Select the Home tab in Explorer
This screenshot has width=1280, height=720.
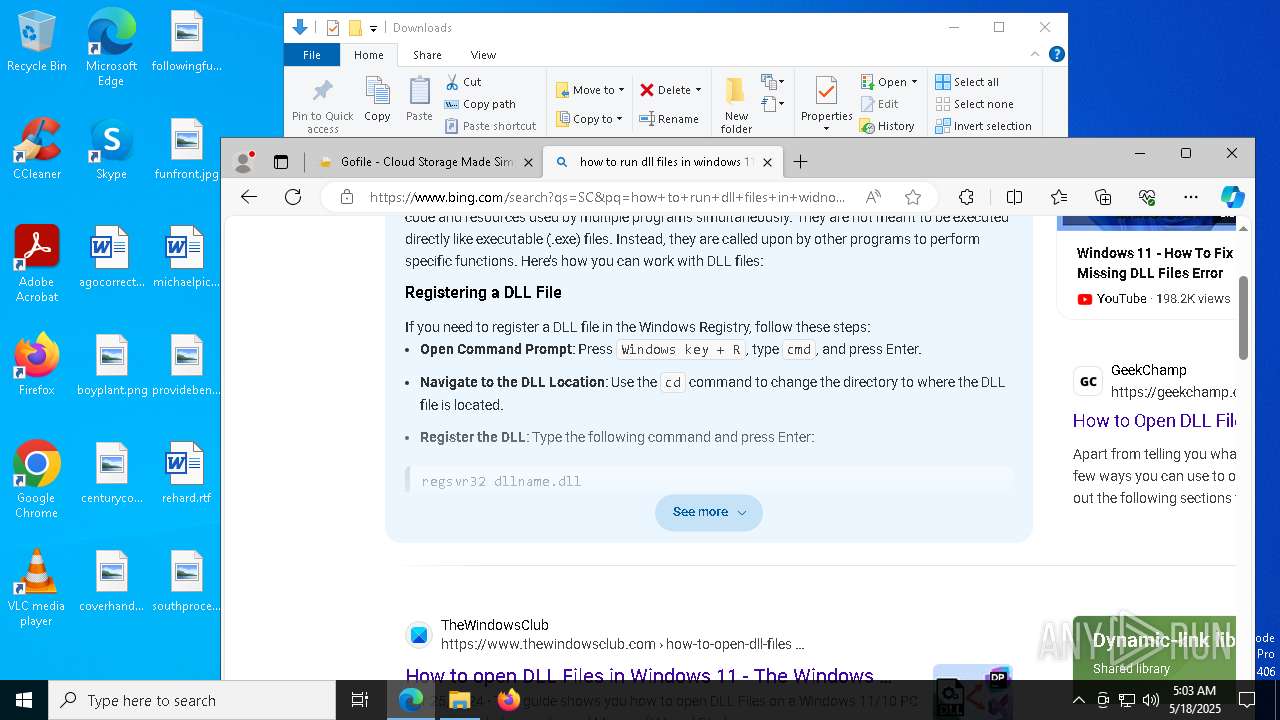pos(368,55)
